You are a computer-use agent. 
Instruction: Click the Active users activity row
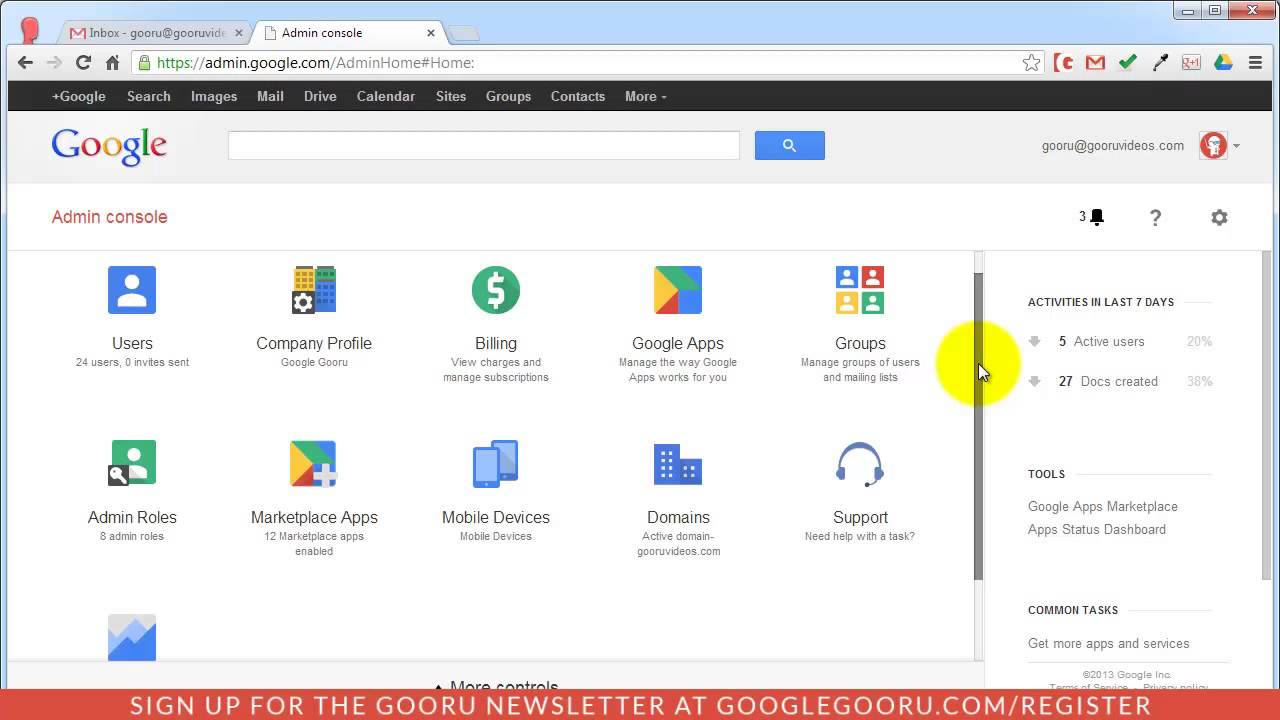click(1120, 342)
